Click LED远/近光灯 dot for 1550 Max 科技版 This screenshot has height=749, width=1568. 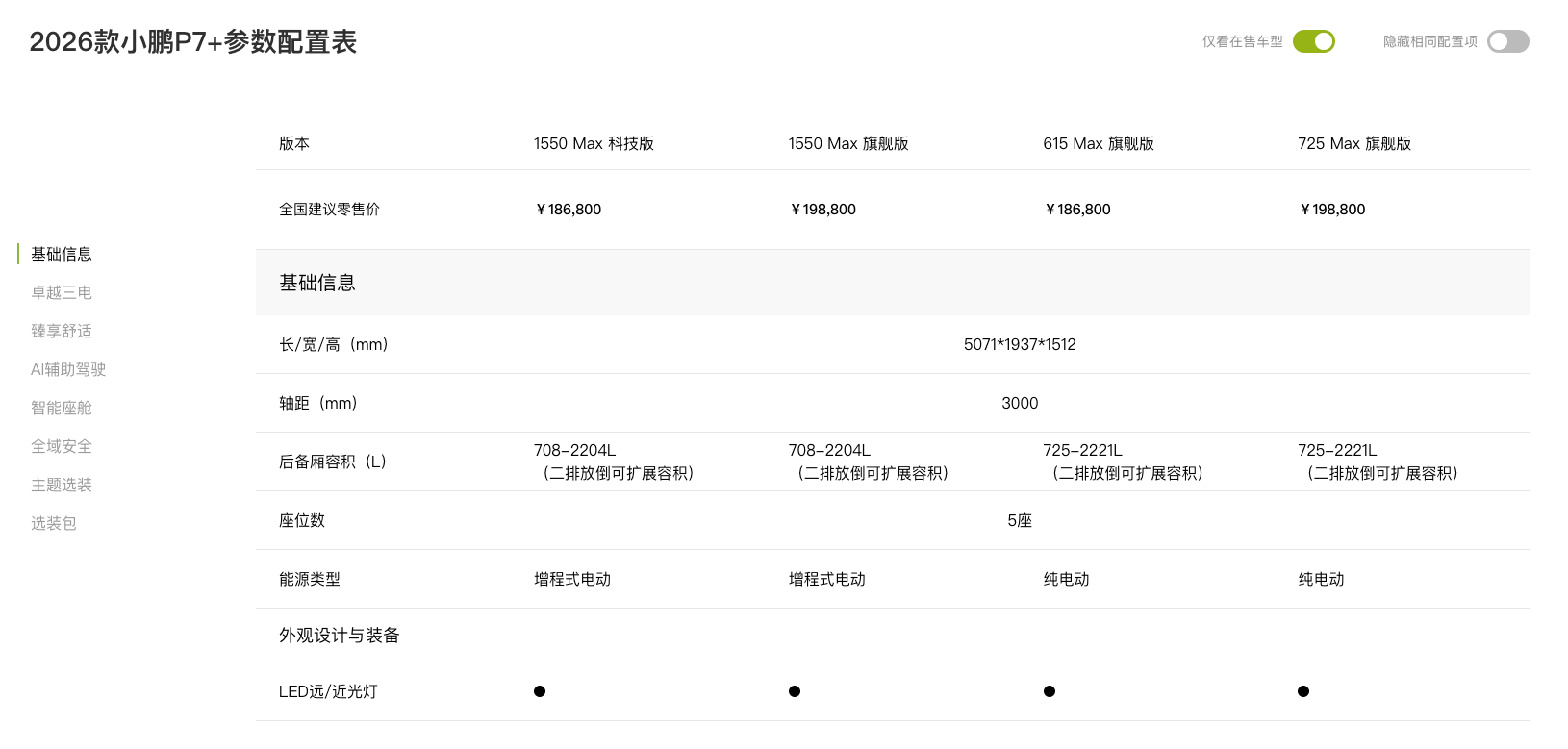(x=540, y=691)
